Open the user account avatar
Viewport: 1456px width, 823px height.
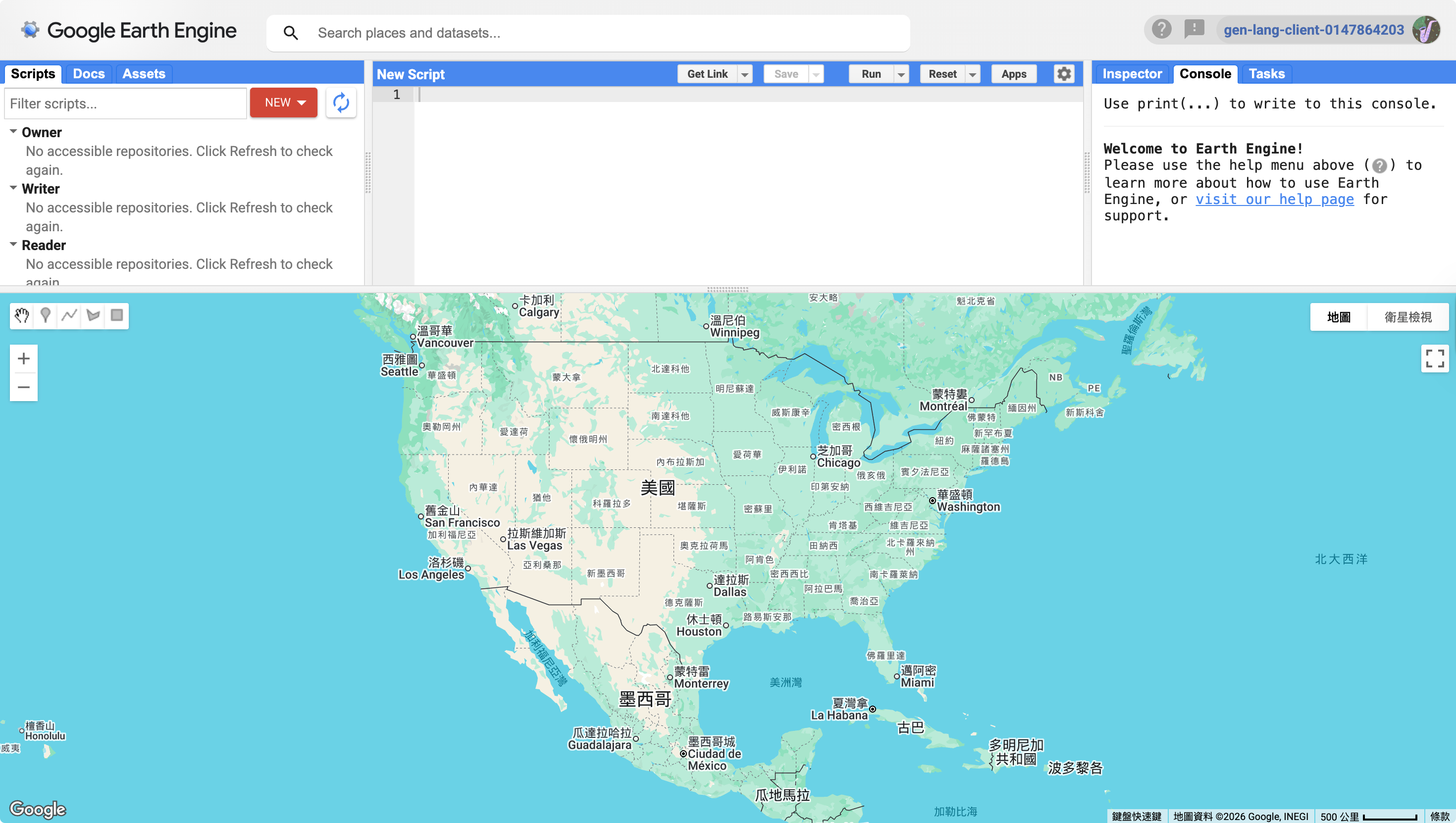click(1425, 29)
